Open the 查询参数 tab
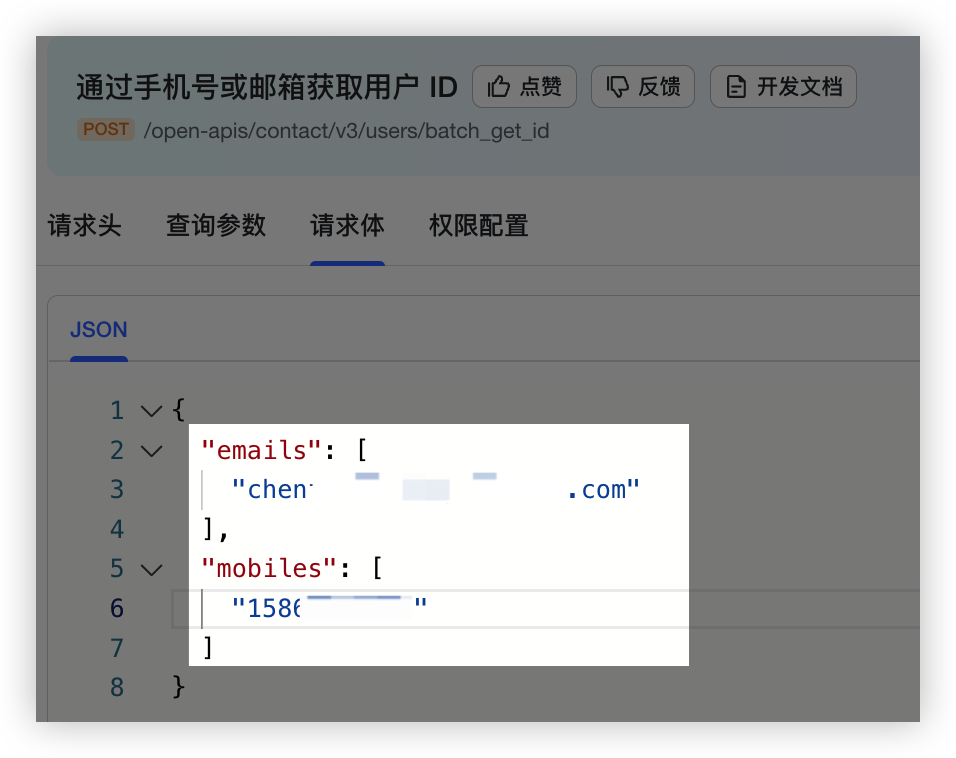The height and width of the screenshot is (758, 956). tap(216, 226)
